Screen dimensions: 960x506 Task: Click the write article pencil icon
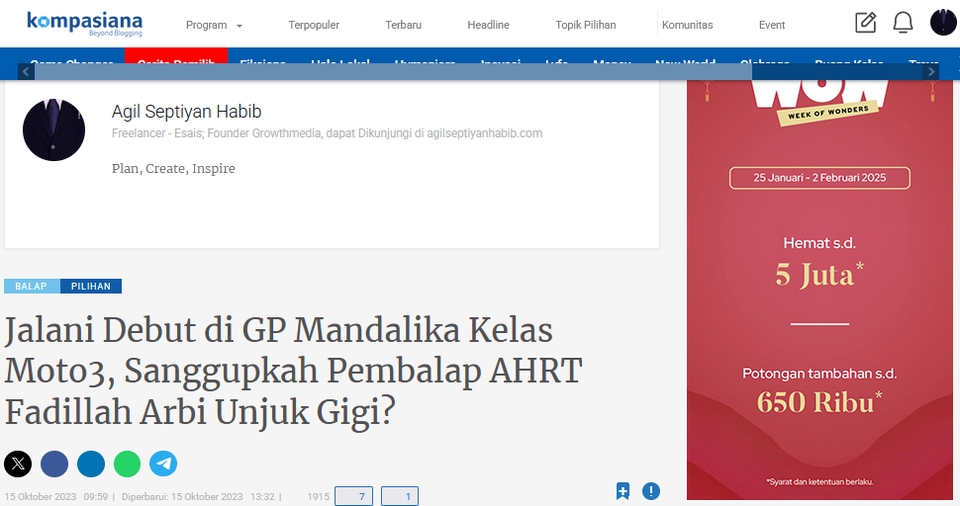(x=865, y=23)
